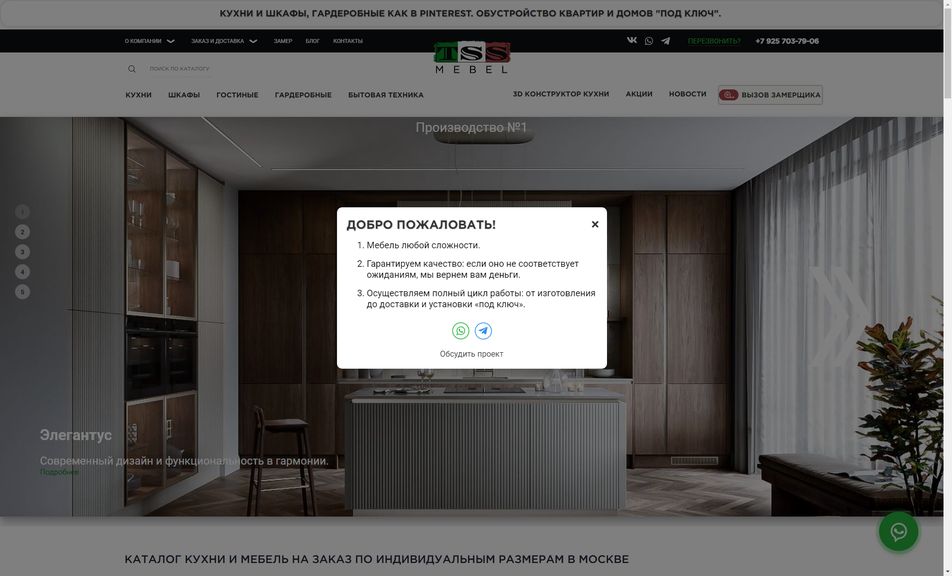Open the Новости page
The image size is (952, 576).
tap(688, 94)
